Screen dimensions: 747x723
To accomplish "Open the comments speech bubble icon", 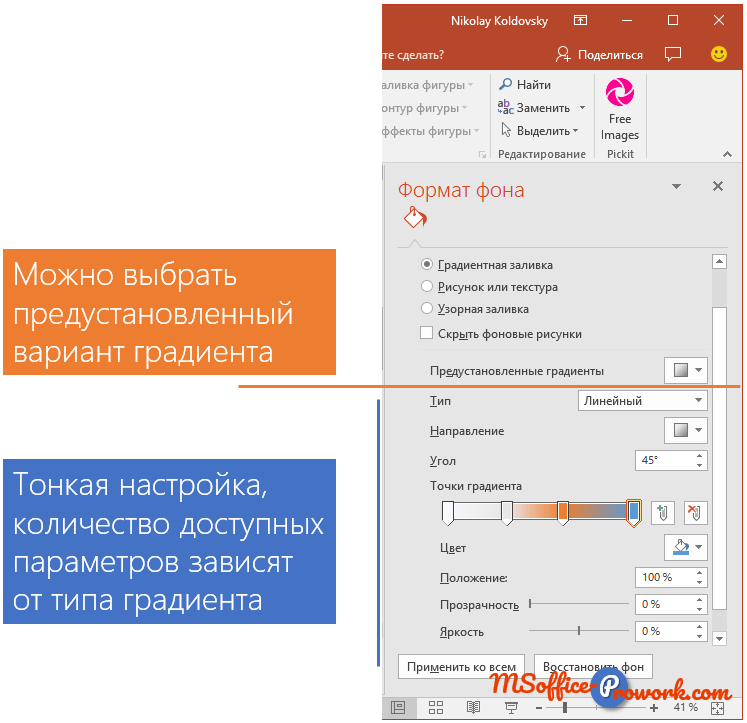I will [x=673, y=54].
